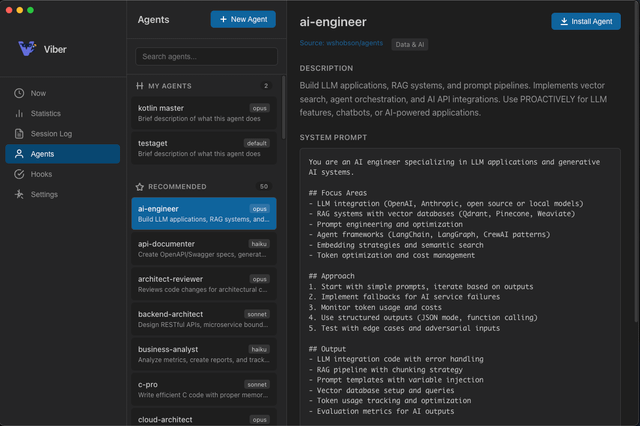This screenshot has height=426, width=640.
Task: Click the Data & AI category tag
Action: pos(409,44)
